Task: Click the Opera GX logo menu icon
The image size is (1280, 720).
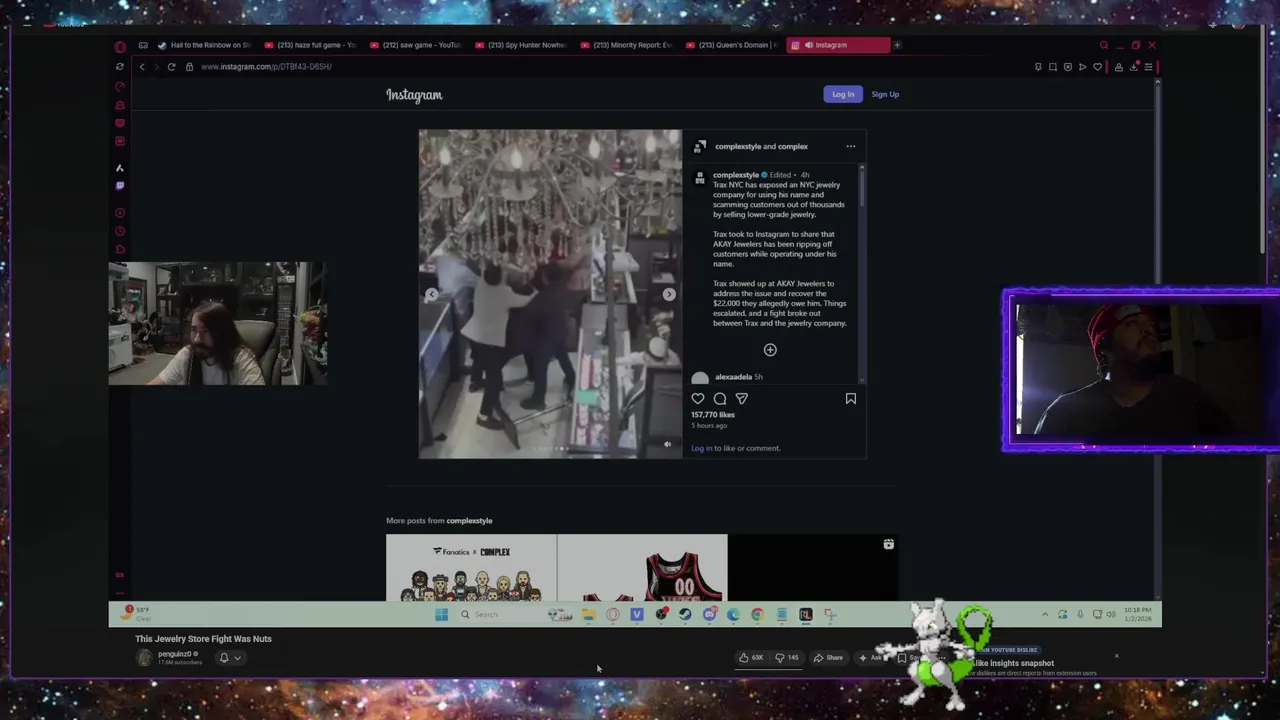Action: (x=120, y=46)
